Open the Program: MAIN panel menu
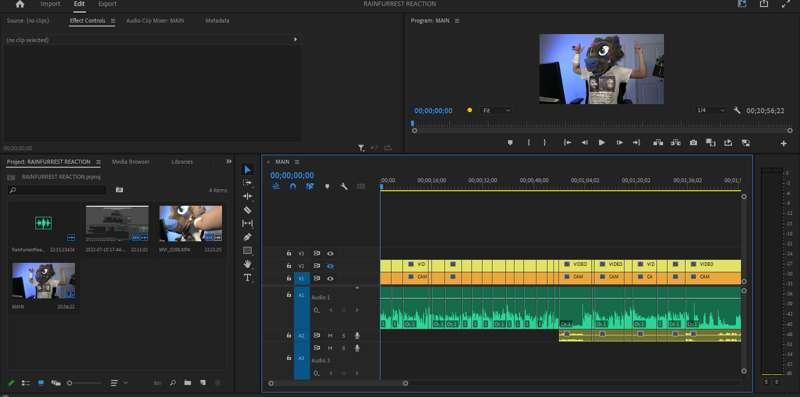The image size is (800, 397). [x=457, y=21]
